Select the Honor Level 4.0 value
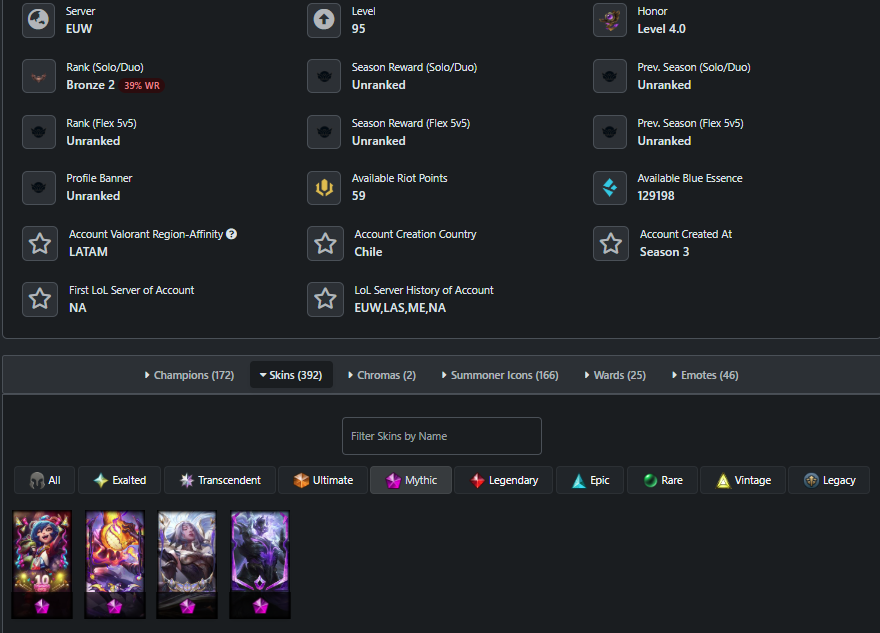This screenshot has width=880, height=633. pos(661,29)
